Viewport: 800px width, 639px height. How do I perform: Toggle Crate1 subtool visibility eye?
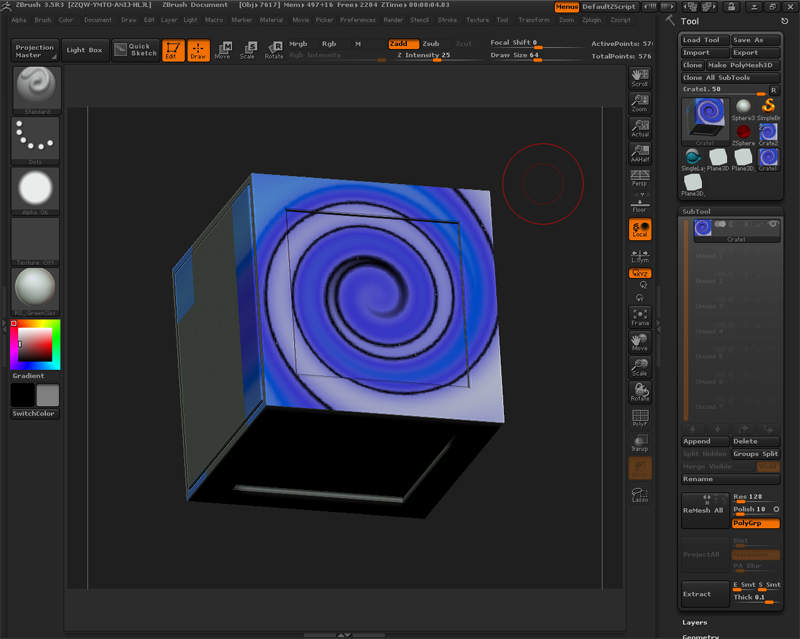(x=773, y=225)
